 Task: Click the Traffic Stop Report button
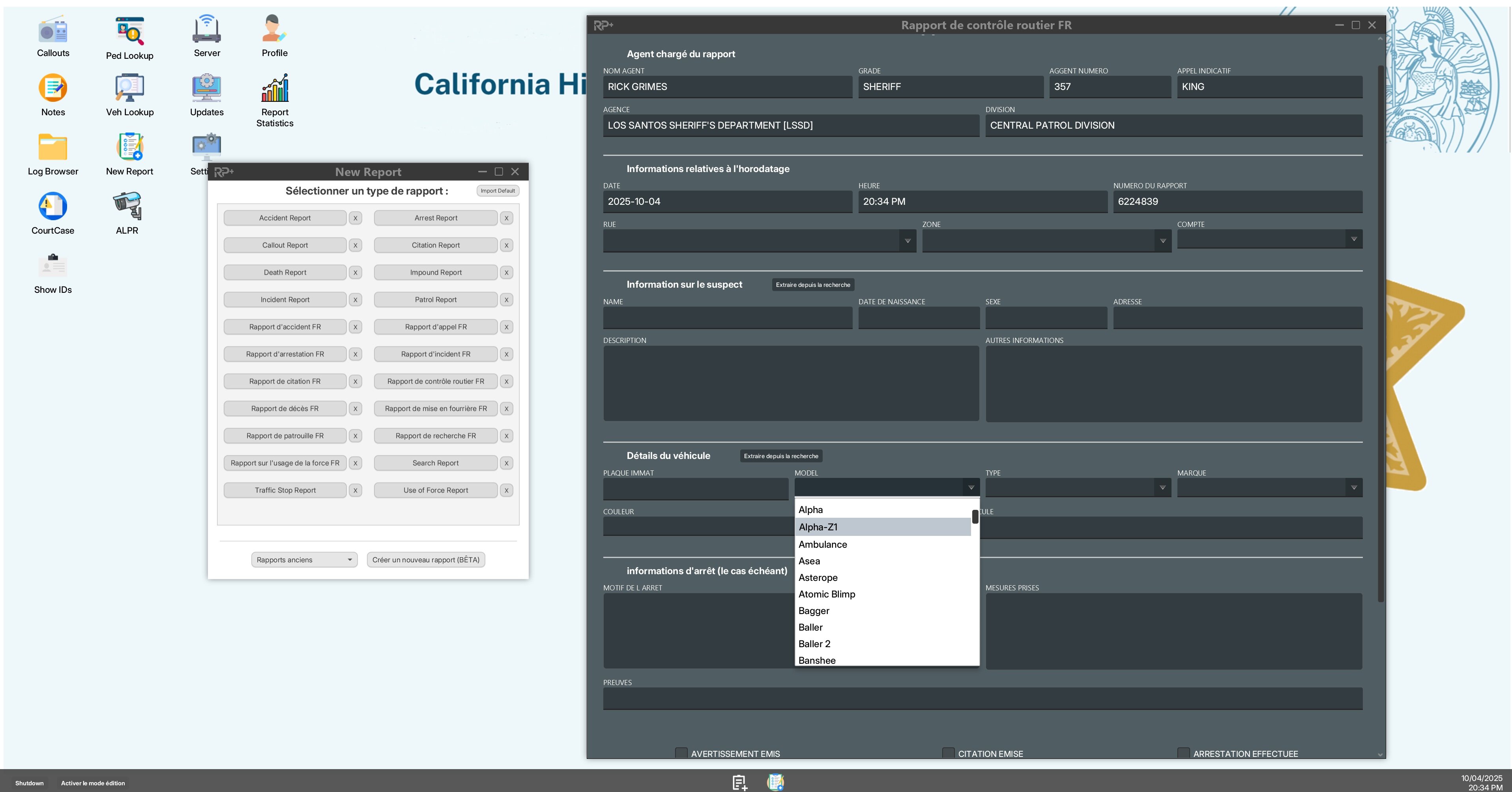pos(284,490)
